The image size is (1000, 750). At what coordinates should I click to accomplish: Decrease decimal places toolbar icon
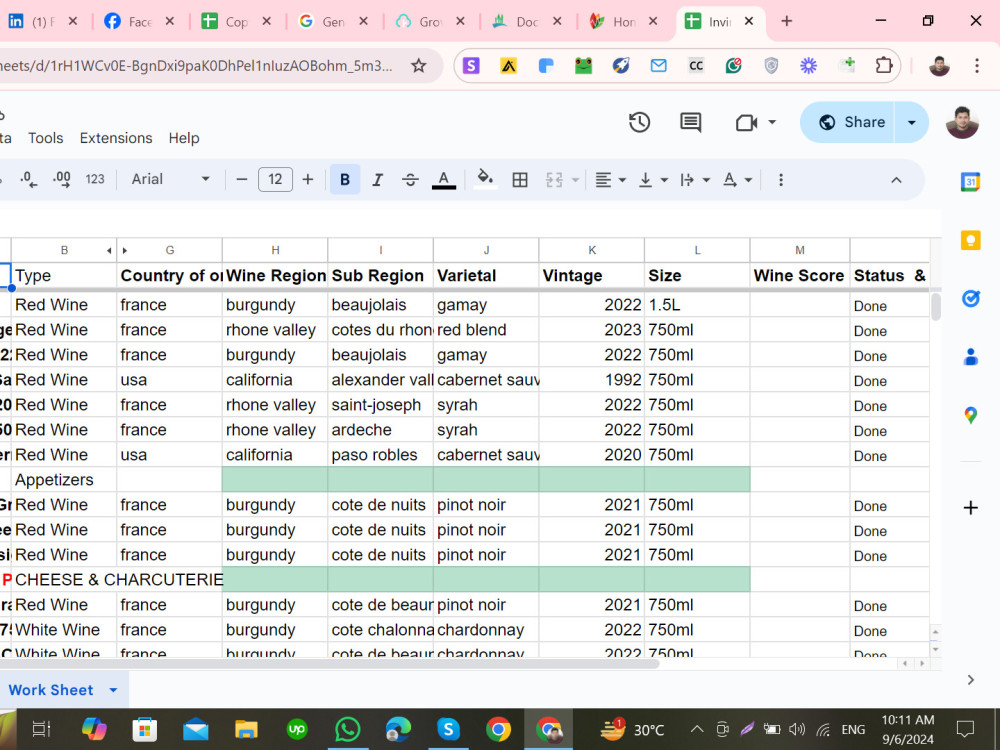[28, 179]
